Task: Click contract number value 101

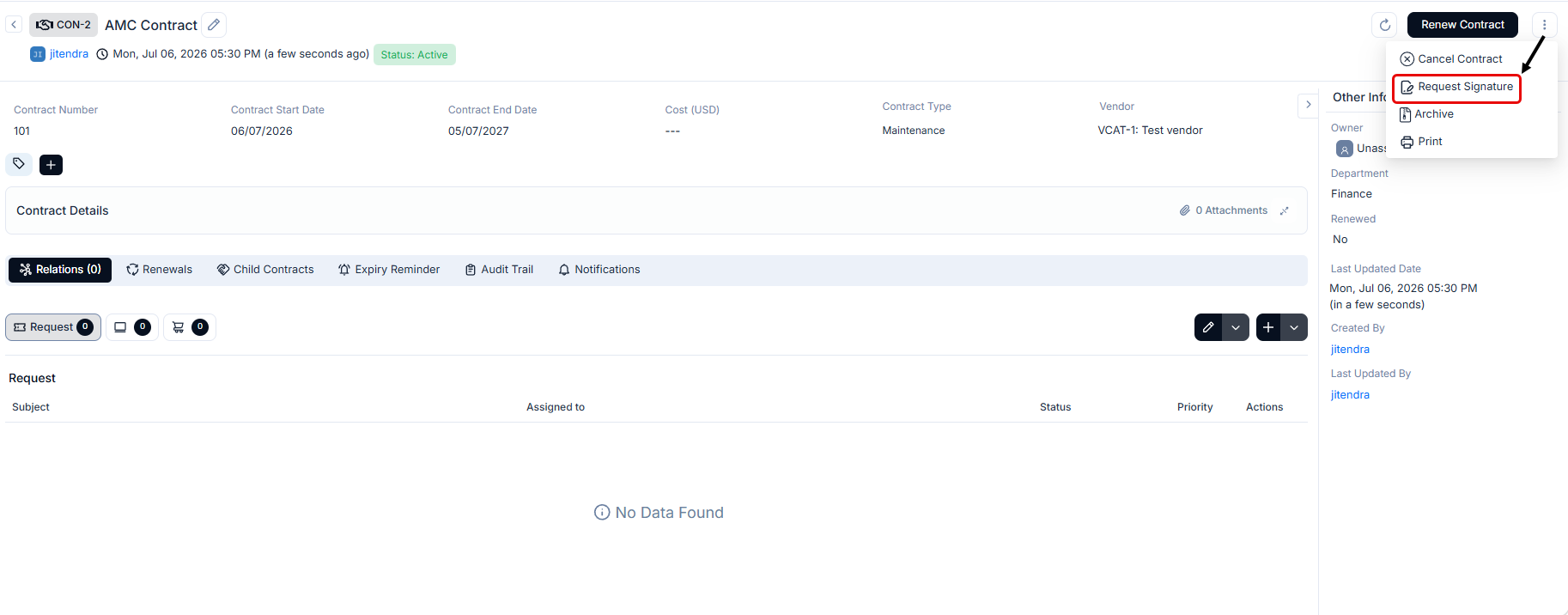Action: pos(21,131)
